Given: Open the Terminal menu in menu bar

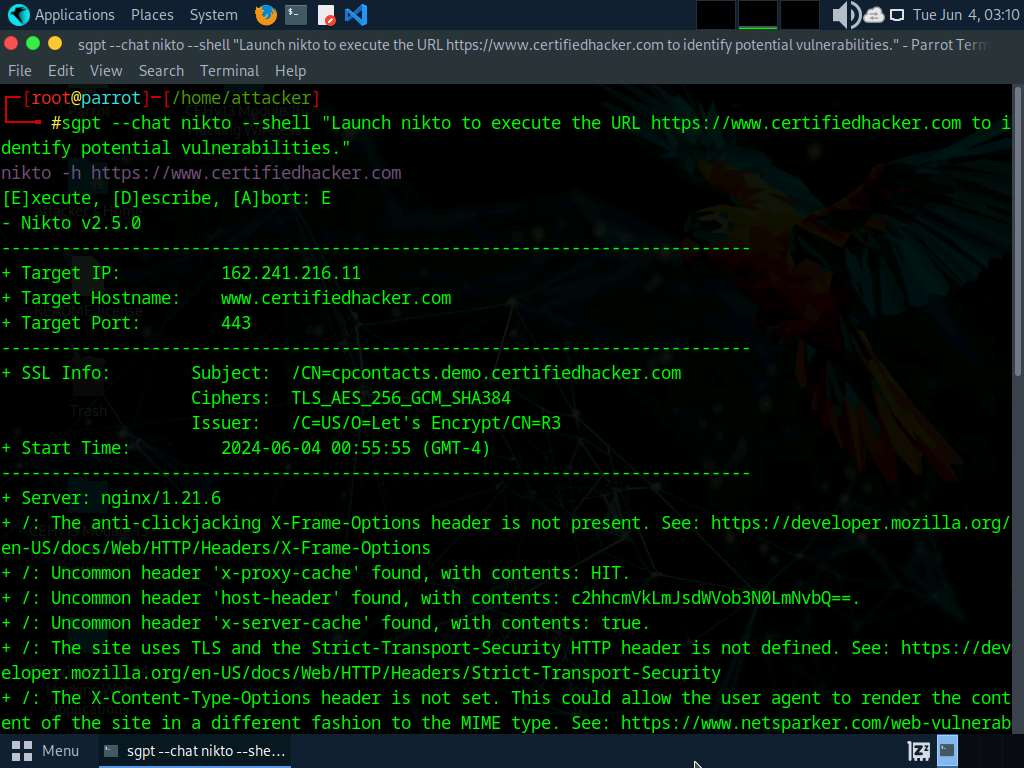Looking at the screenshot, I should pos(229,71).
